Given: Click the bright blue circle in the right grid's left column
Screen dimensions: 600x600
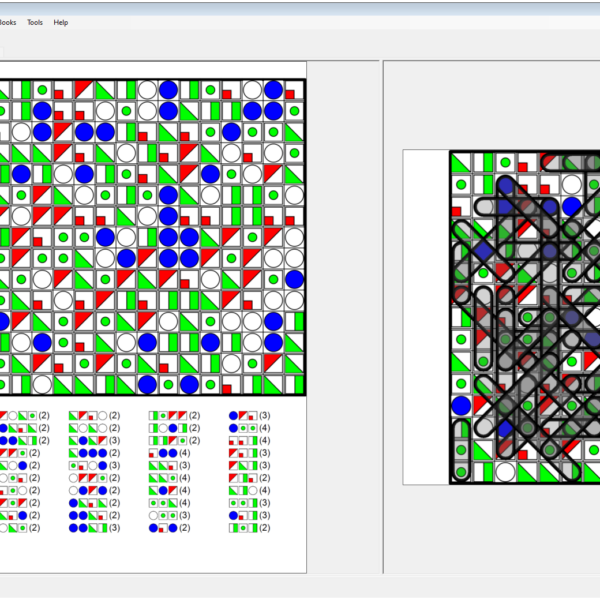Looking at the screenshot, I should coord(461,405).
